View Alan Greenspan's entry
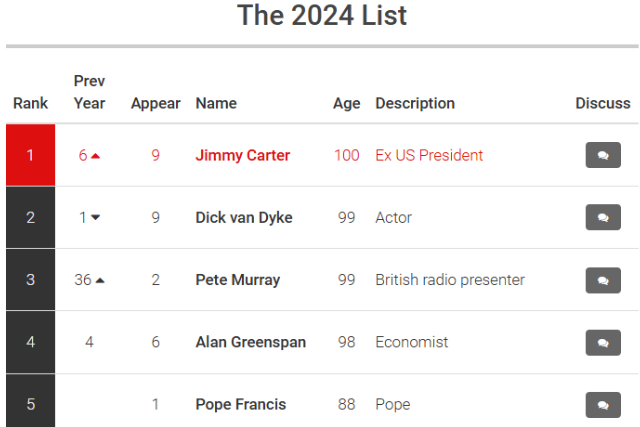640x427 pixels. click(251, 342)
